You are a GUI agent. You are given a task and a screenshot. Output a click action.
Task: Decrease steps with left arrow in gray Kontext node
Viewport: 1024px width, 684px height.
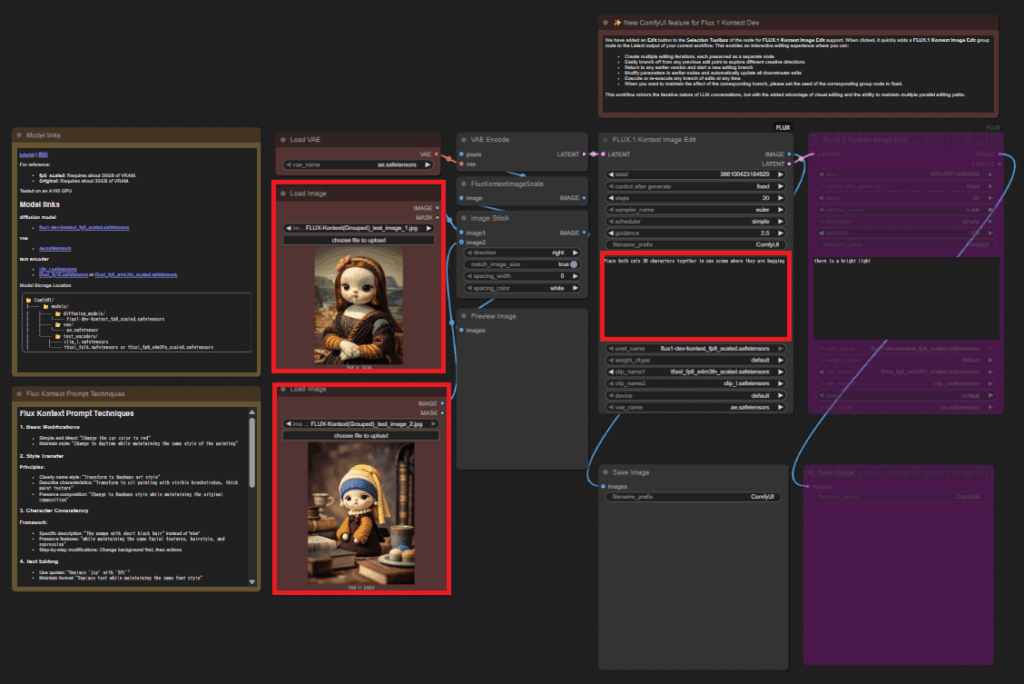coord(611,198)
